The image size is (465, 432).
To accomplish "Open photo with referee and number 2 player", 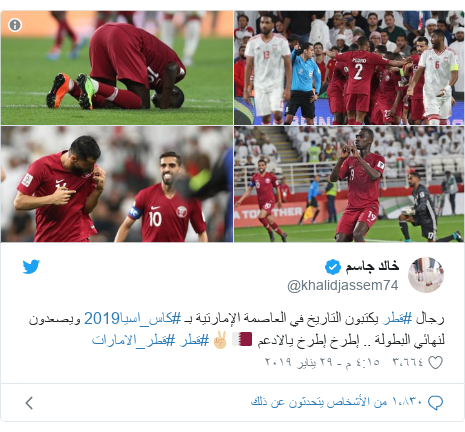I will click(x=349, y=68).
